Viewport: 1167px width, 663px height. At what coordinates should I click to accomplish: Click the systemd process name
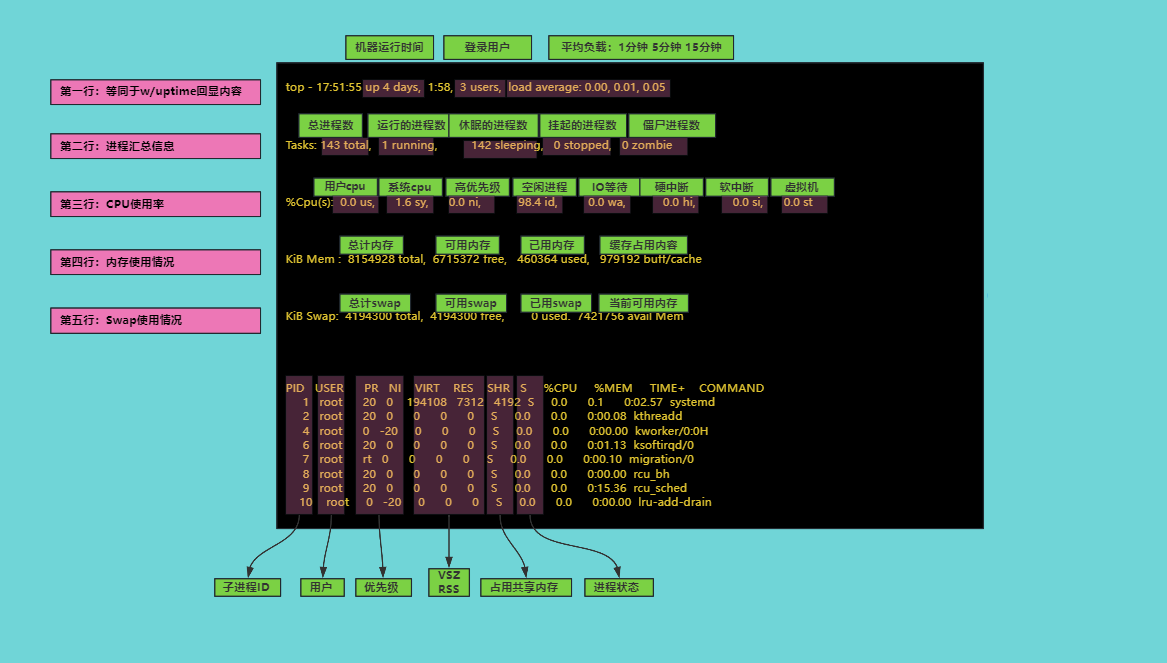(692, 402)
